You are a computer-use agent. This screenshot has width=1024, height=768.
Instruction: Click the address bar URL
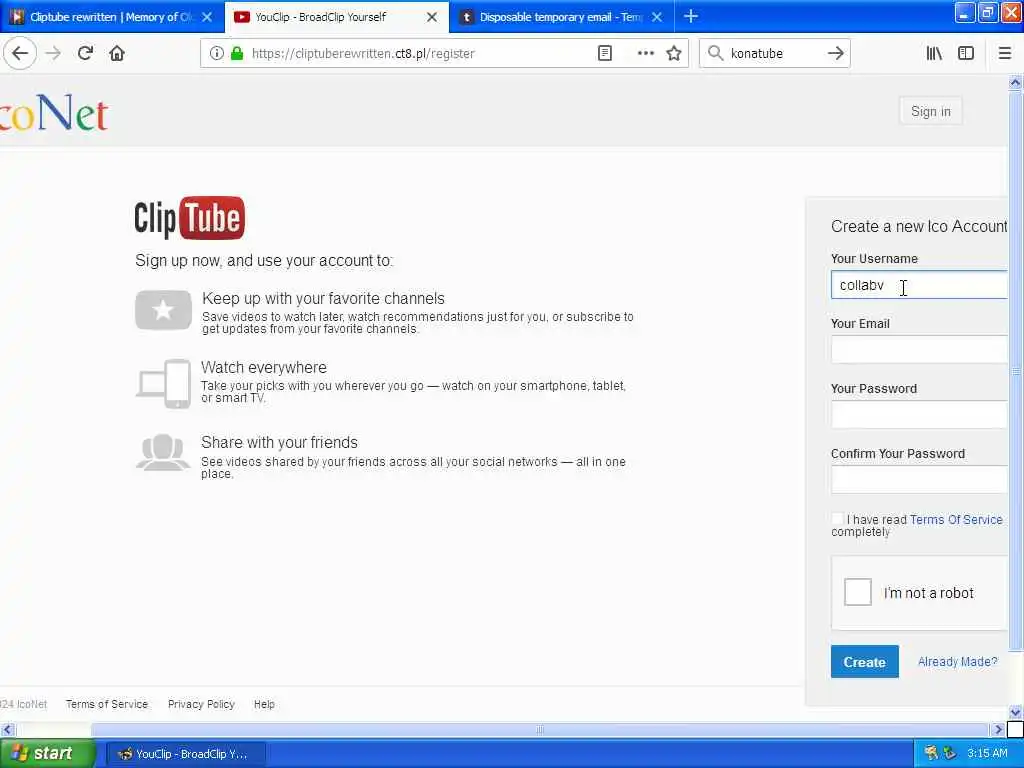[363, 54]
